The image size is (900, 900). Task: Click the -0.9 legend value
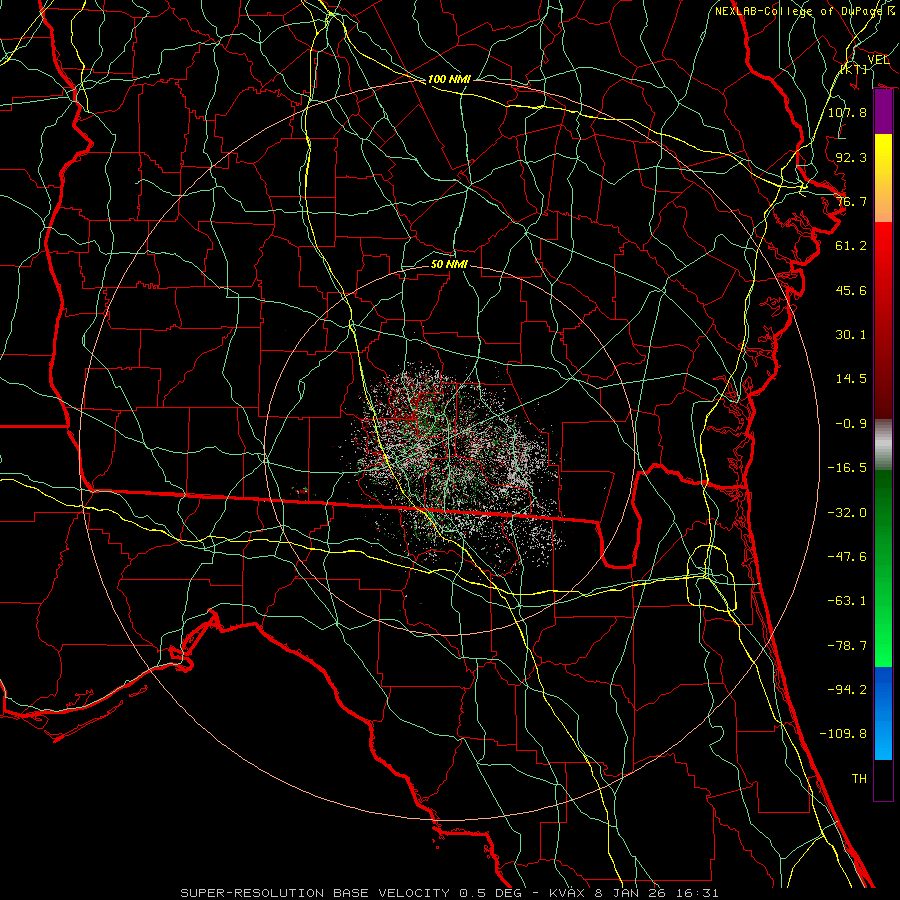pyautogui.click(x=851, y=424)
